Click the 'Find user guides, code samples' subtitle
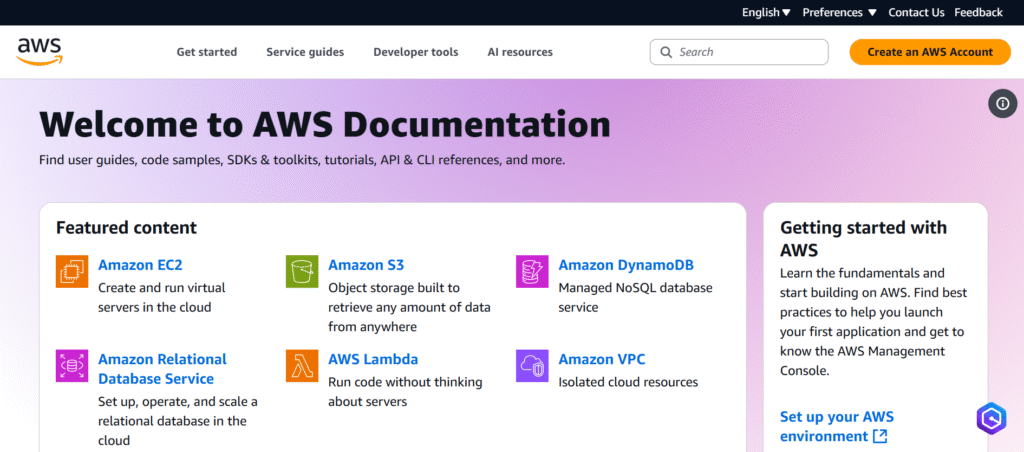This screenshot has height=452, width=1024. (x=302, y=160)
